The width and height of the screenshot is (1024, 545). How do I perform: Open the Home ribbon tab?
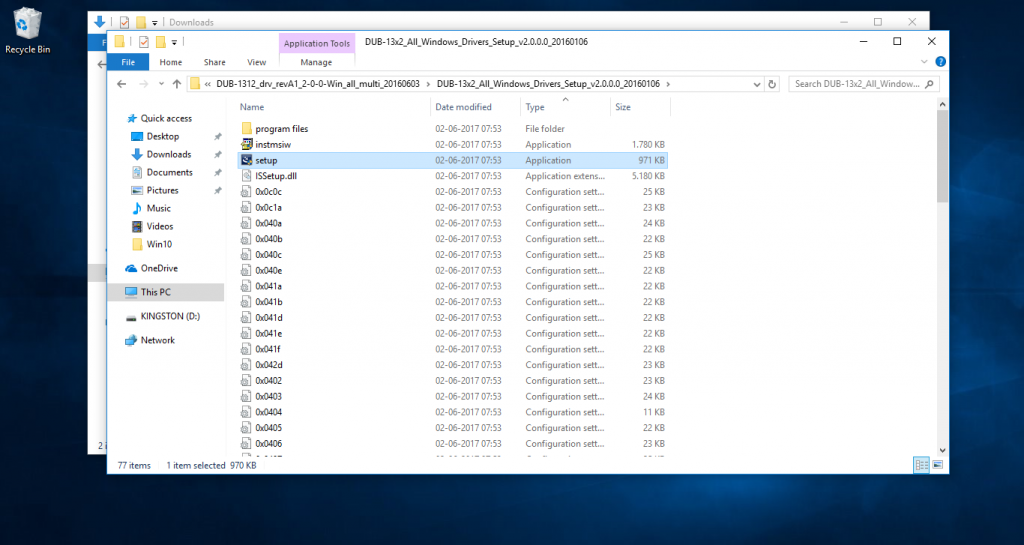(170, 62)
